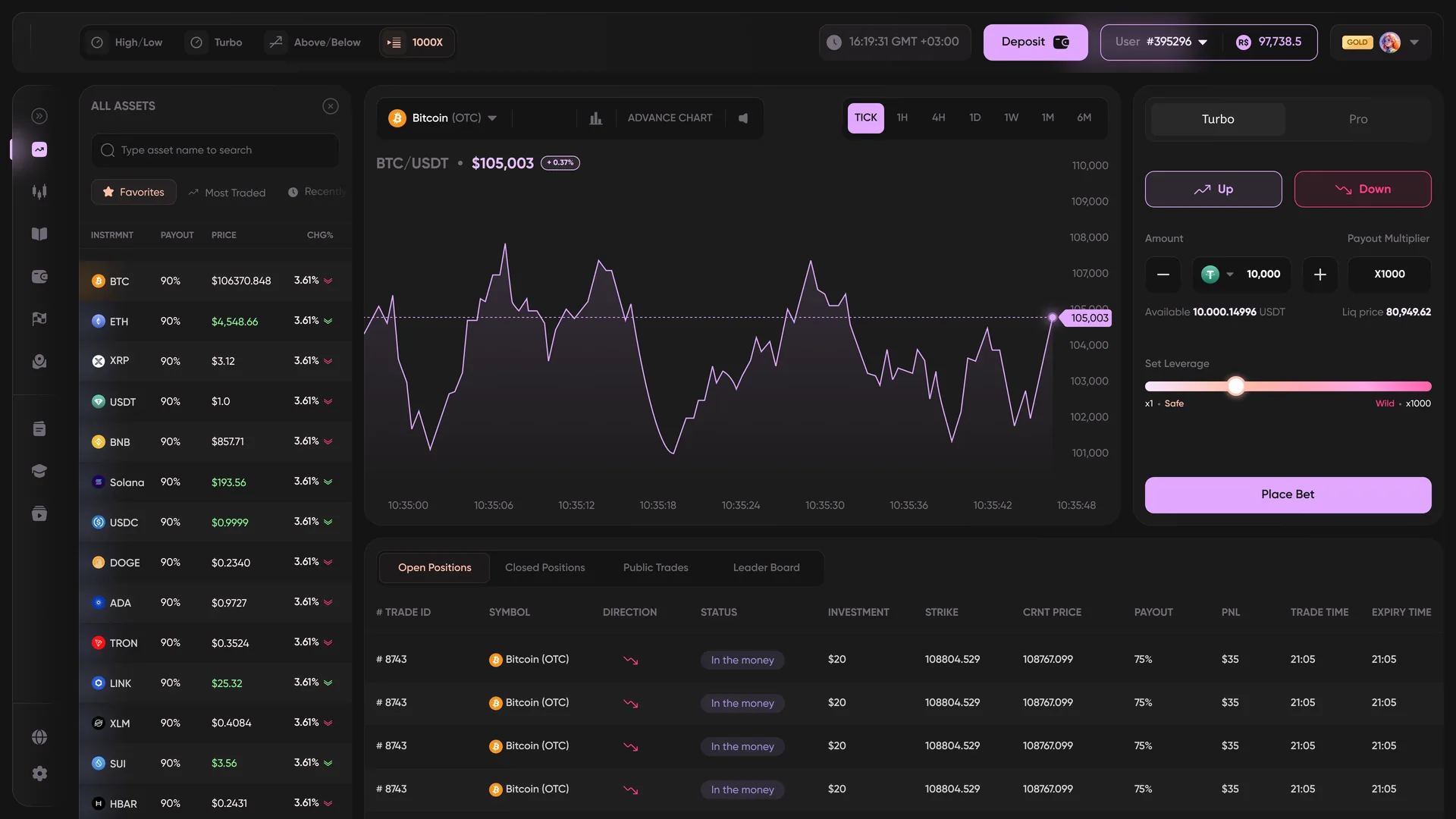Click the Place Bet button
The height and width of the screenshot is (819, 1456).
tap(1288, 495)
